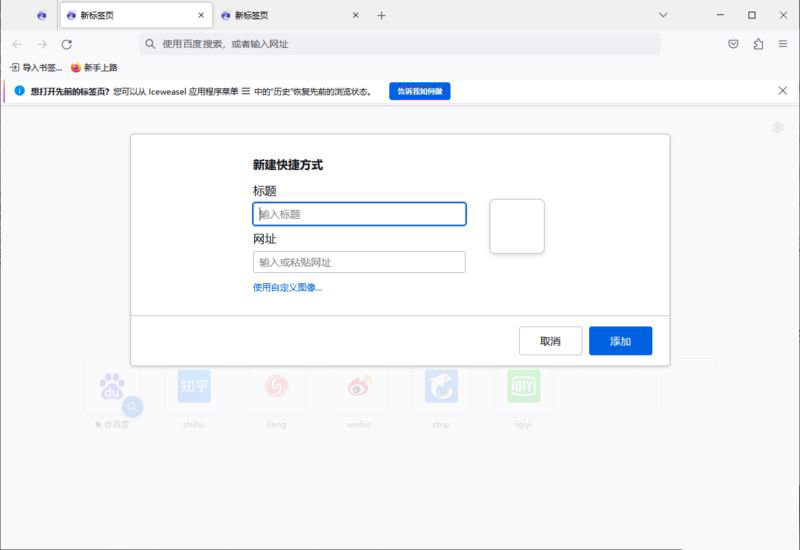
Task: Open the 新手上路 bookmark
Action: pos(94,67)
